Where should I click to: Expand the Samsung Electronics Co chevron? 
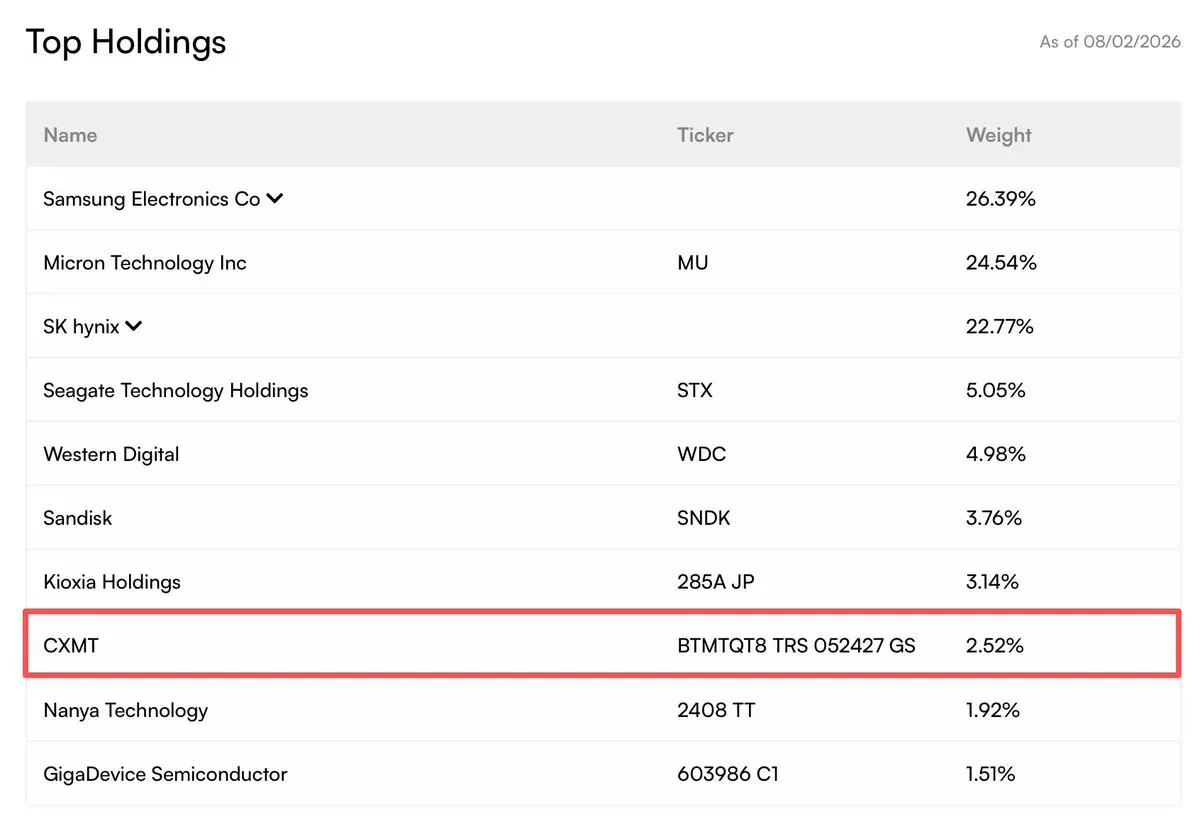(275, 198)
